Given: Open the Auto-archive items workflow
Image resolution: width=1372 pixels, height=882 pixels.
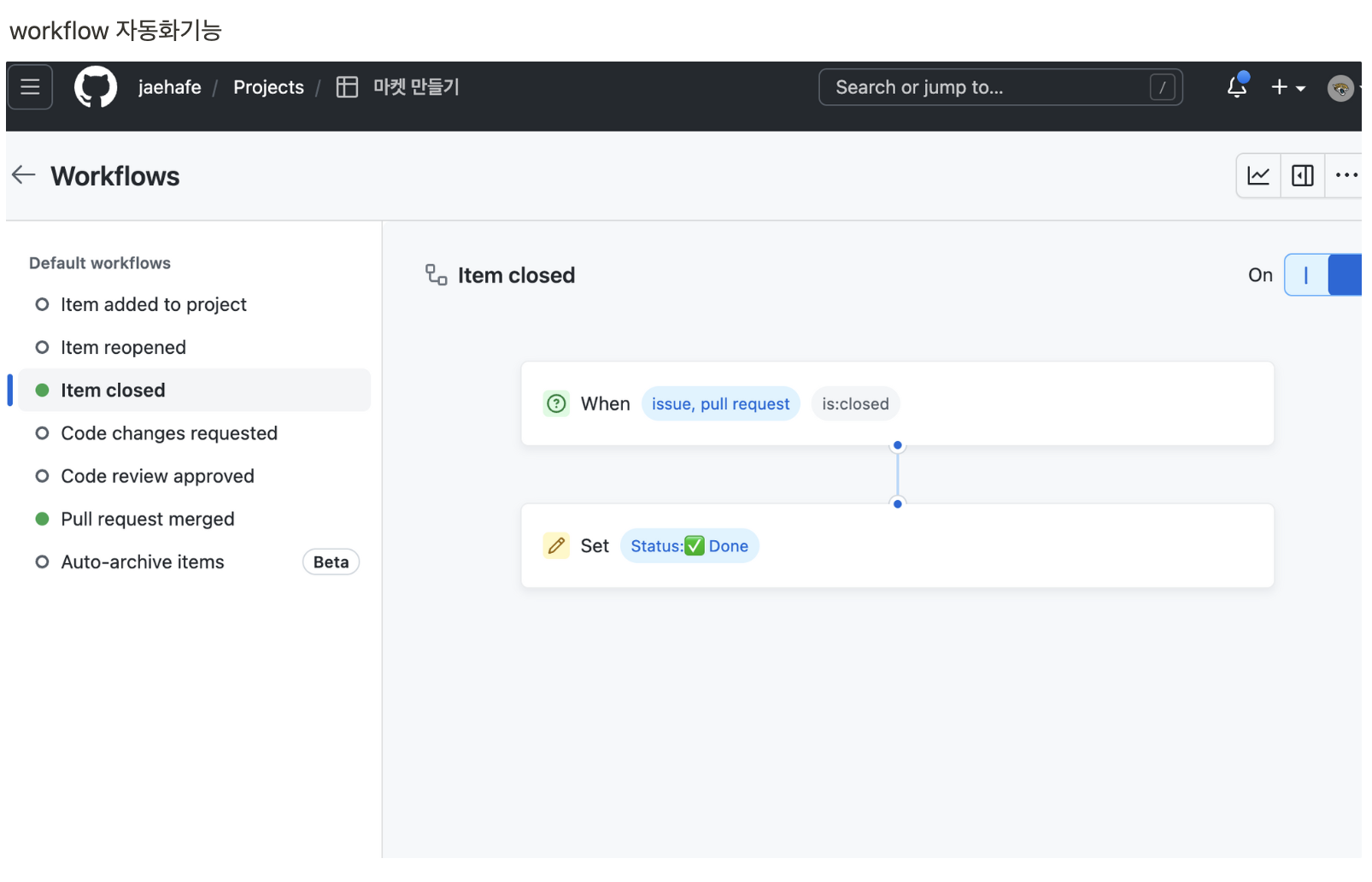Looking at the screenshot, I should 143,562.
